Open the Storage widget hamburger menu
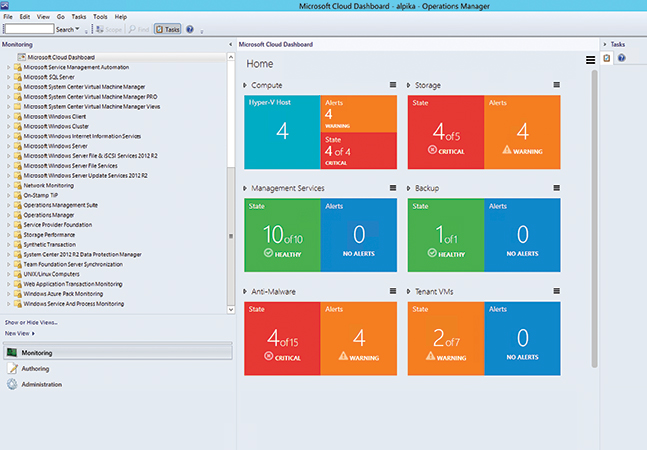The image size is (647, 450). (x=557, y=85)
